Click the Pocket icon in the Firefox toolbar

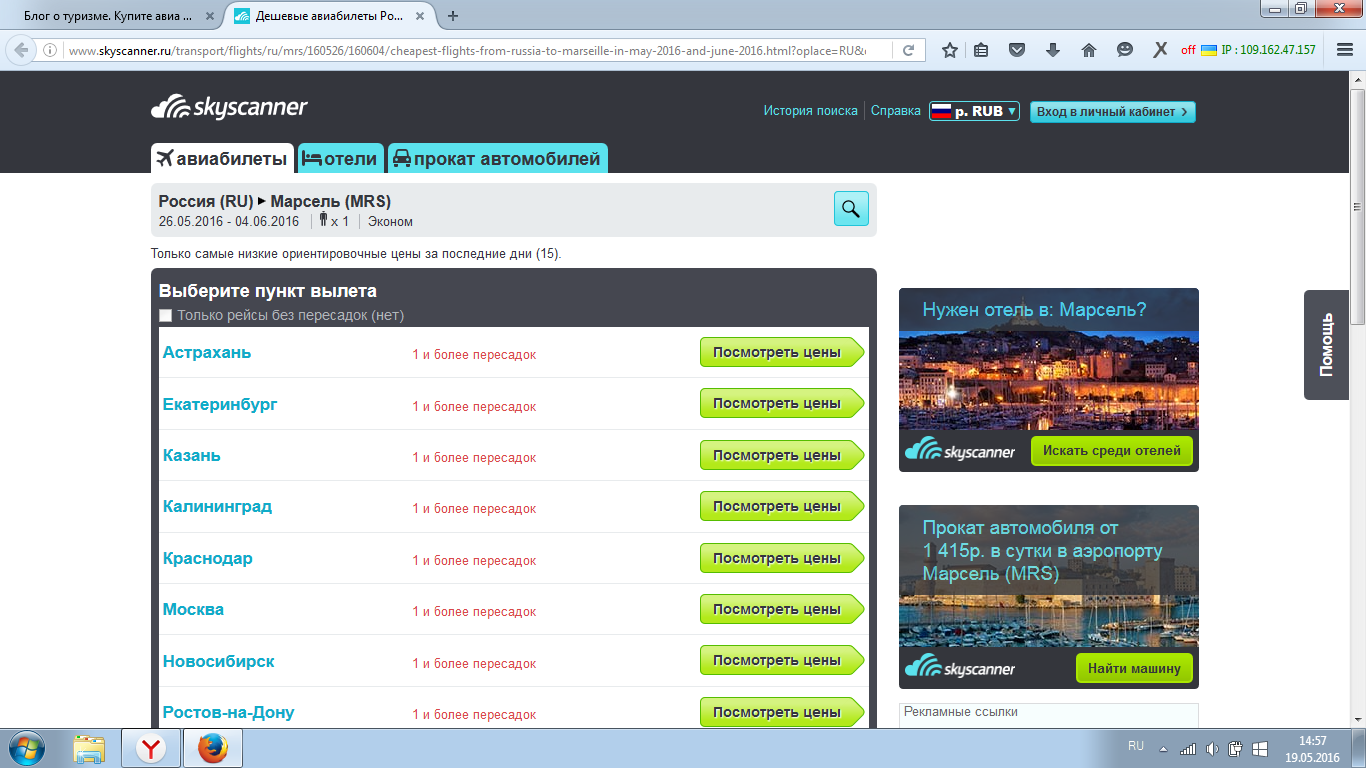coord(1017,50)
